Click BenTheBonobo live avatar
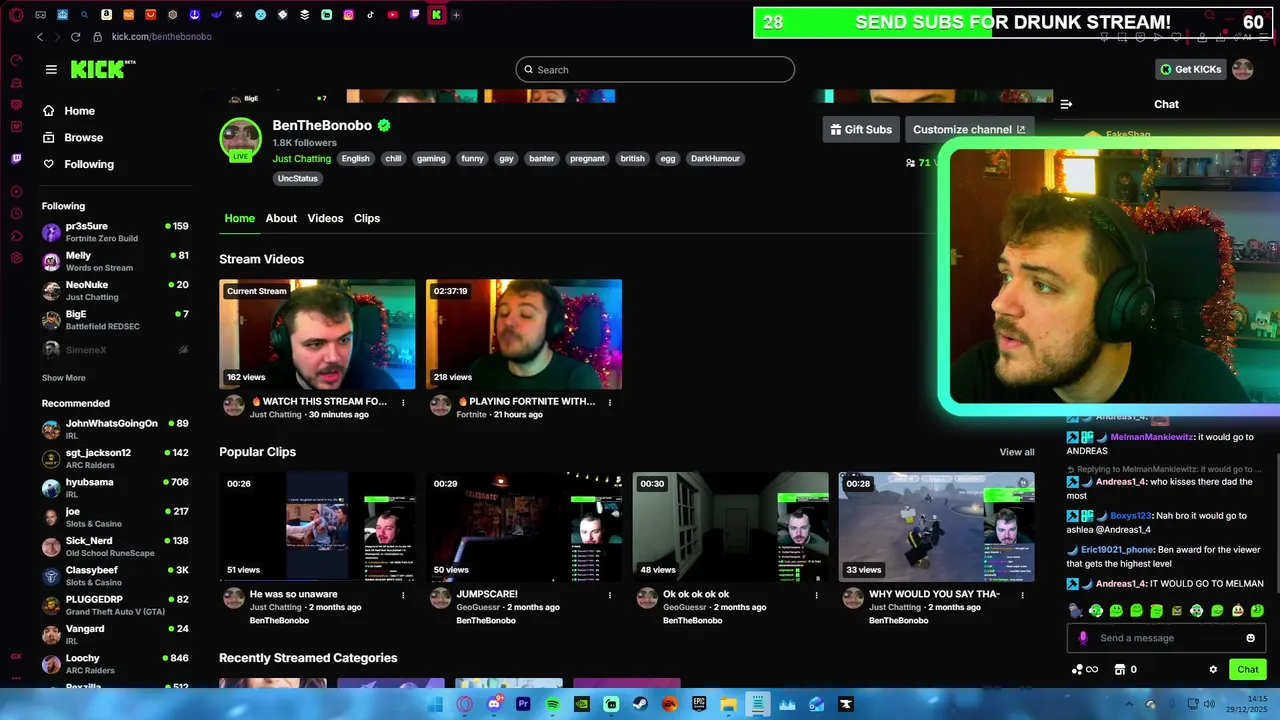Viewport: 1280px width, 720px height. coord(240,139)
